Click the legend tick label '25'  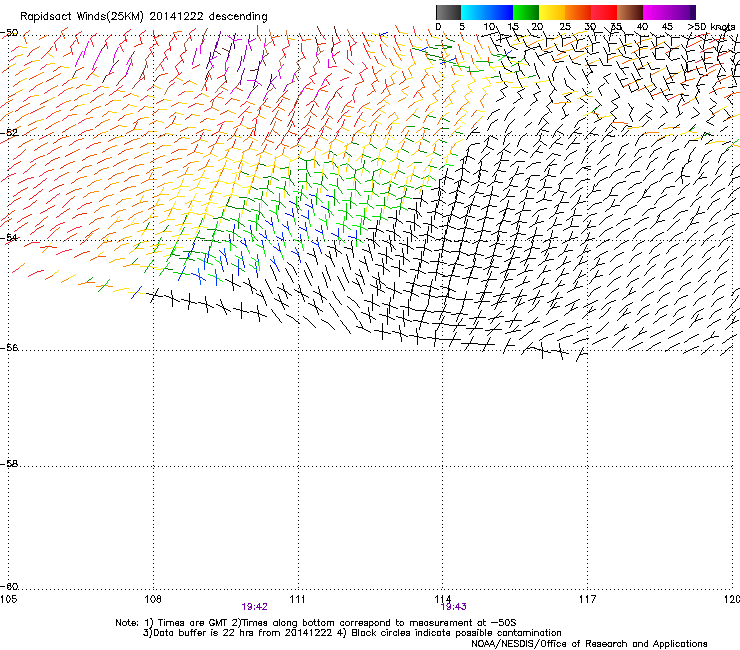click(565, 27)
